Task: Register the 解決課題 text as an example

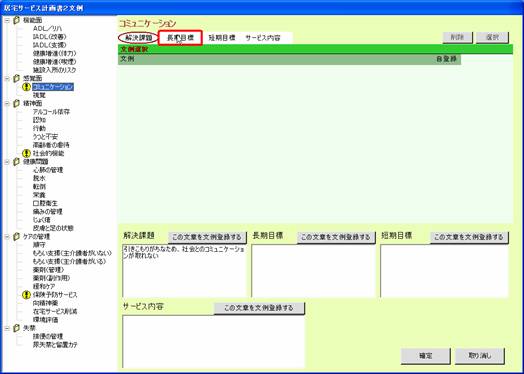Action: [207, 237]
